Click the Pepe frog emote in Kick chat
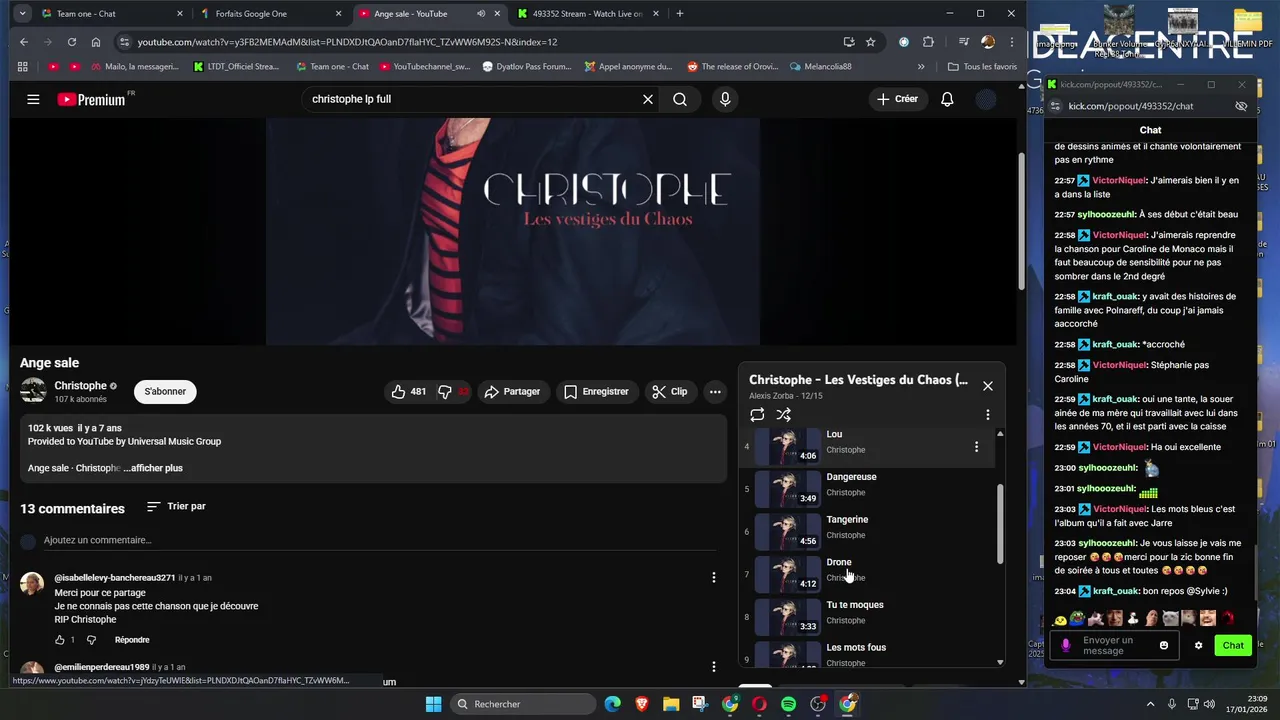Image resolution: width=1280 pixels, height=720 pixels. click(1077, 618)
